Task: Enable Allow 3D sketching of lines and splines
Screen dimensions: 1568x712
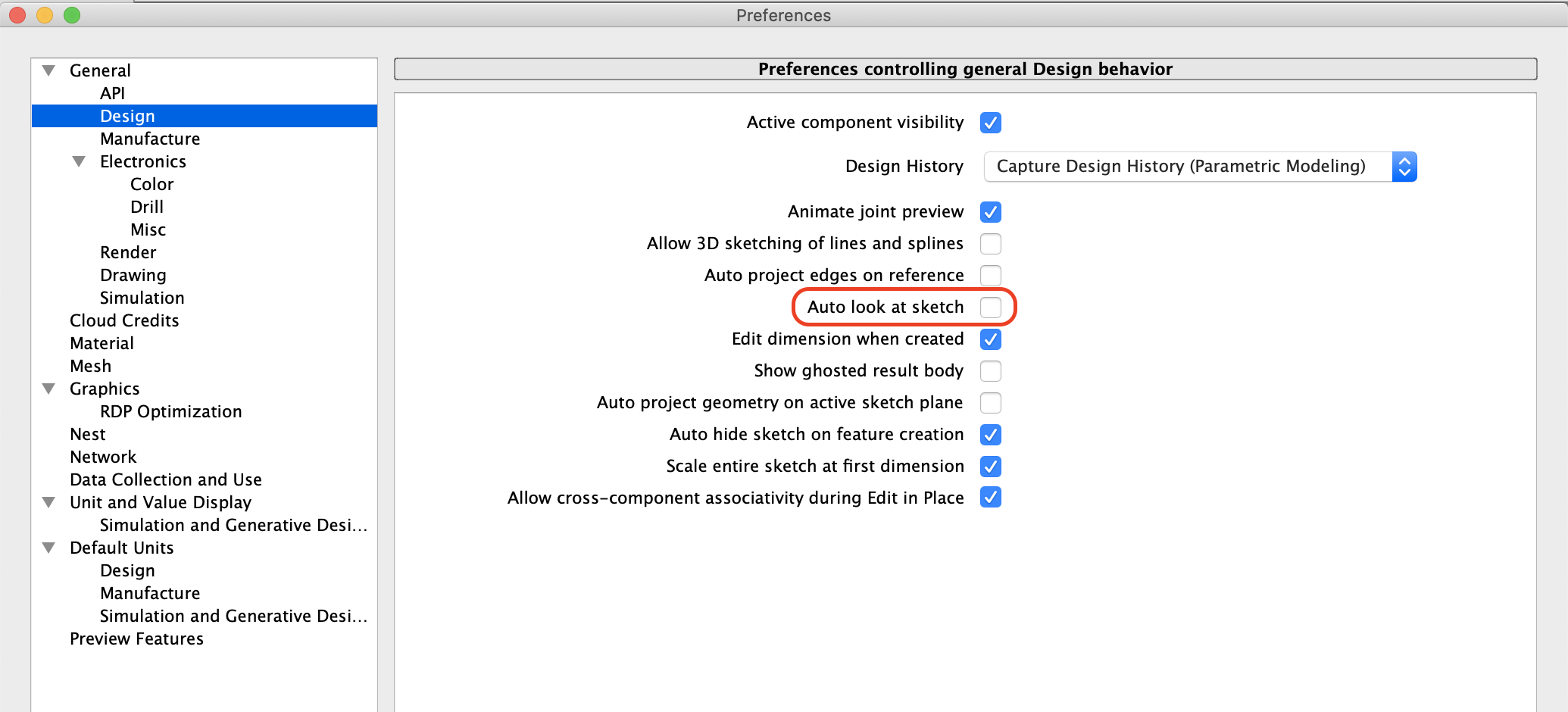Action: (990, 244)
